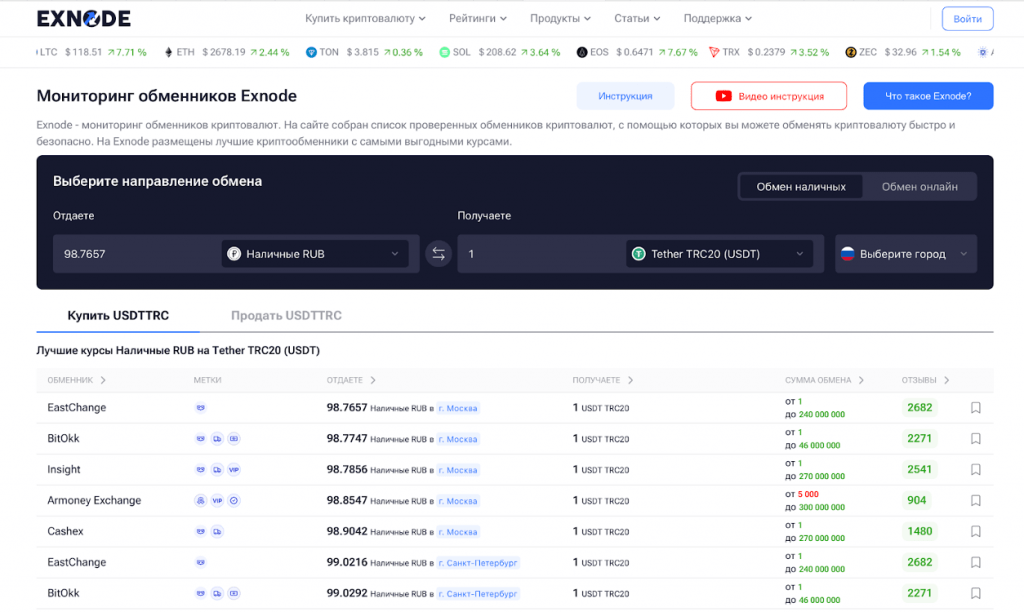Click г. Санкт-Петербург tag in 99.0216 row
The image size is (1024, 612).
pyautogui.click(x=478, y=563)
